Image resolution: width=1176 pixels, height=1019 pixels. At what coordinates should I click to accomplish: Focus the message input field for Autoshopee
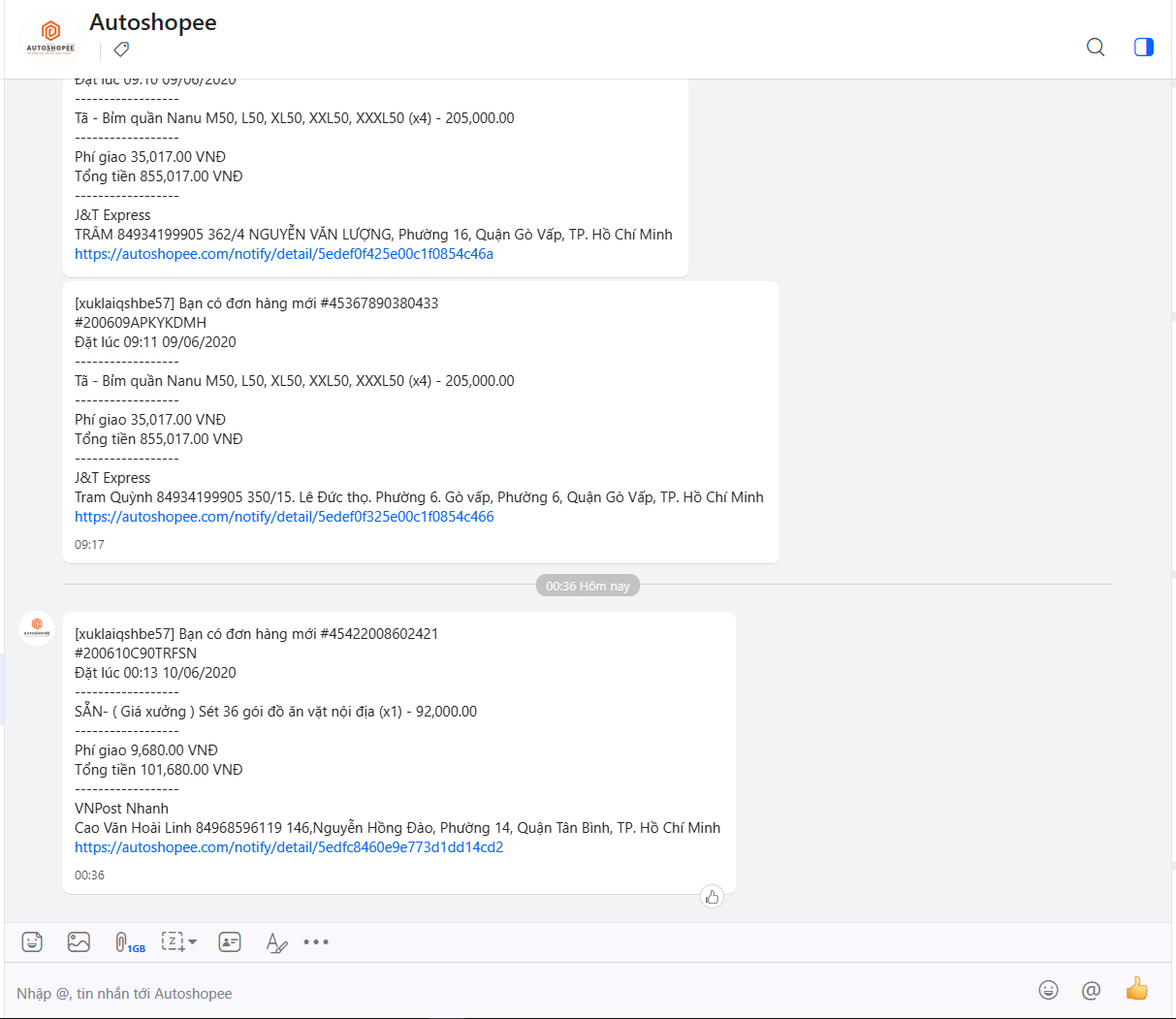514,993
